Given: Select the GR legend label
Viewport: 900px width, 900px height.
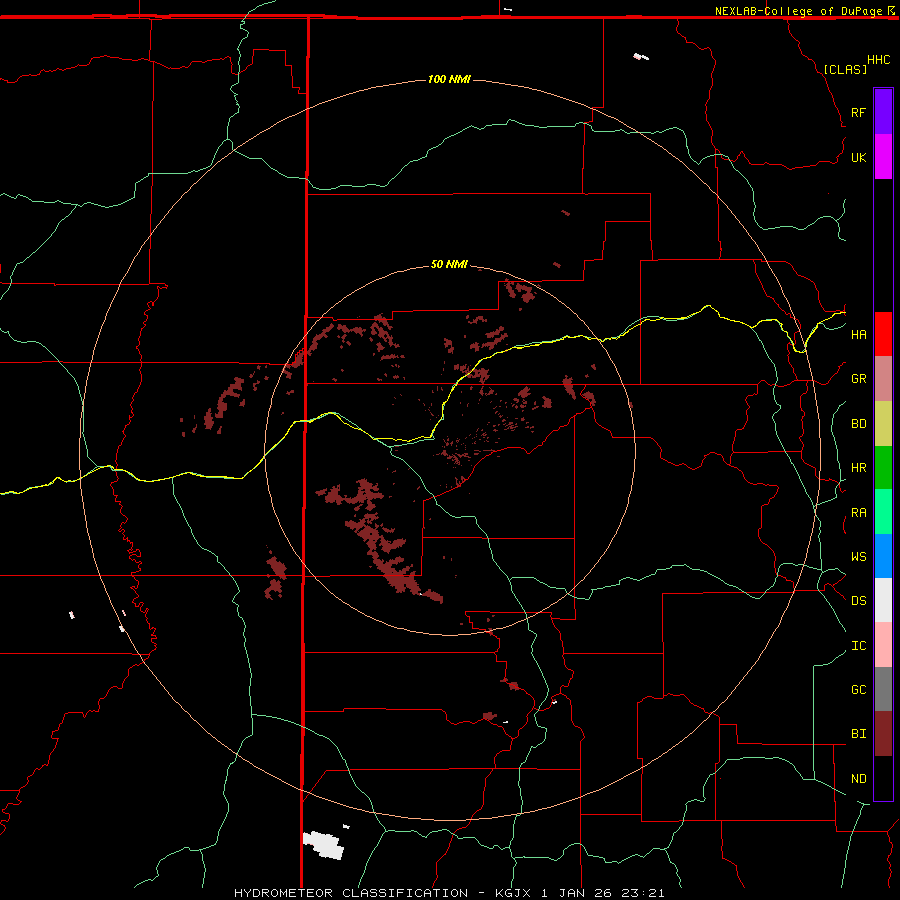Looking at the screenshot, I should (x=858, y=379).
